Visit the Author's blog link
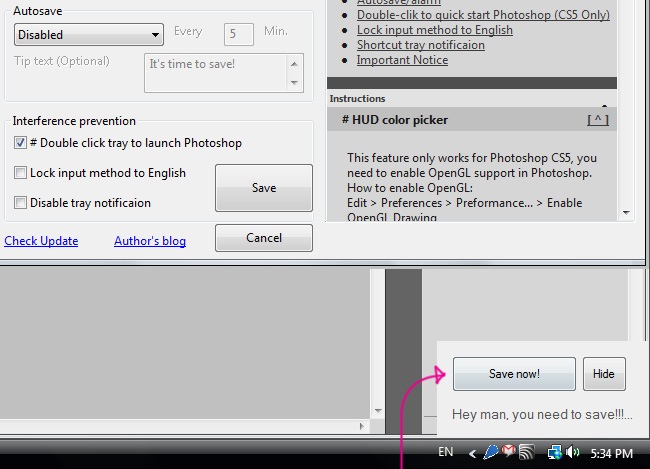The width and height of the screenshot is (650, 469). point(149,241)
